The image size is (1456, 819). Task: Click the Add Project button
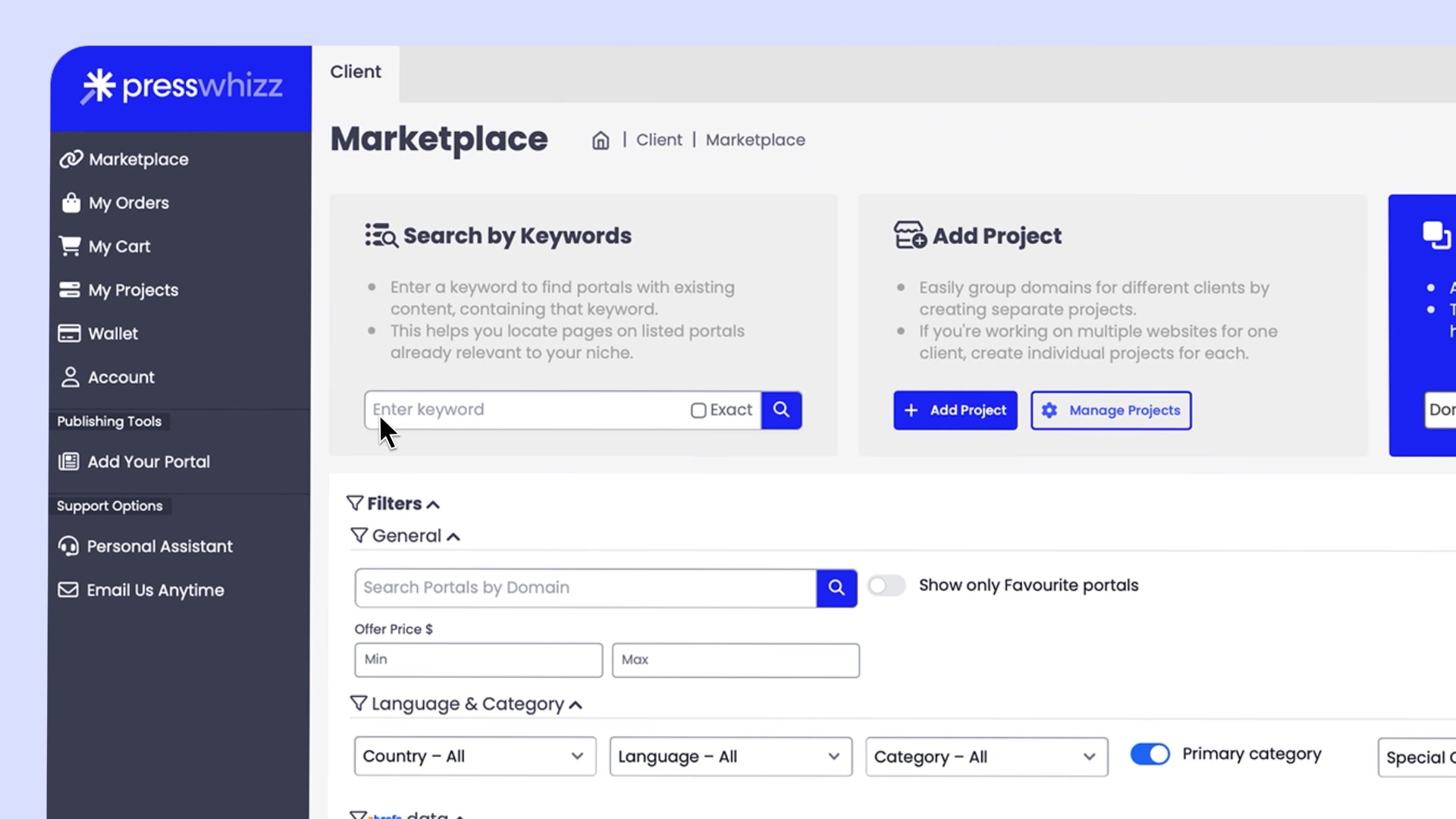(x=955, y=410)
